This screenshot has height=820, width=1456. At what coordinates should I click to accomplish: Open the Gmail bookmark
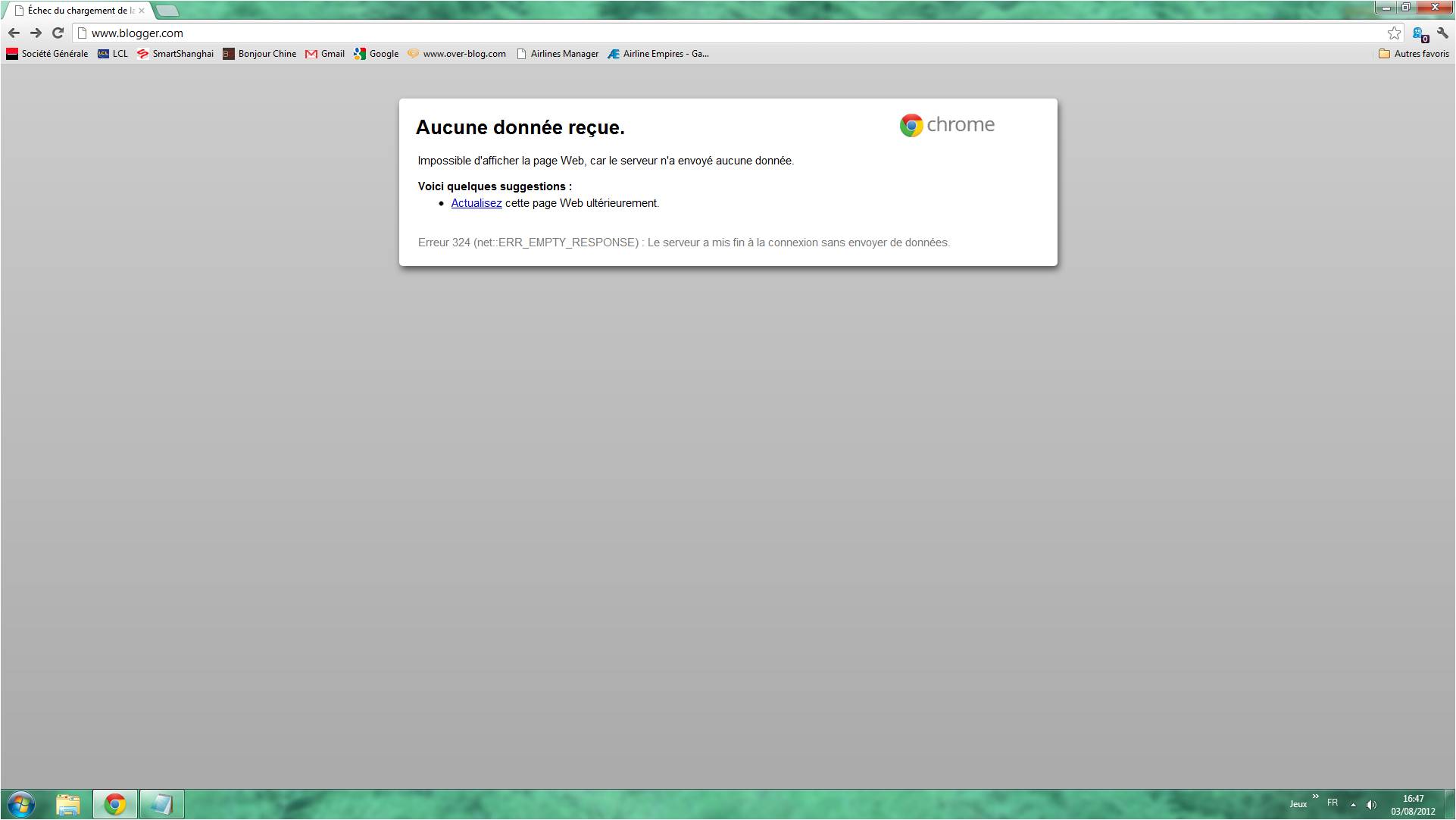[325, 54]
